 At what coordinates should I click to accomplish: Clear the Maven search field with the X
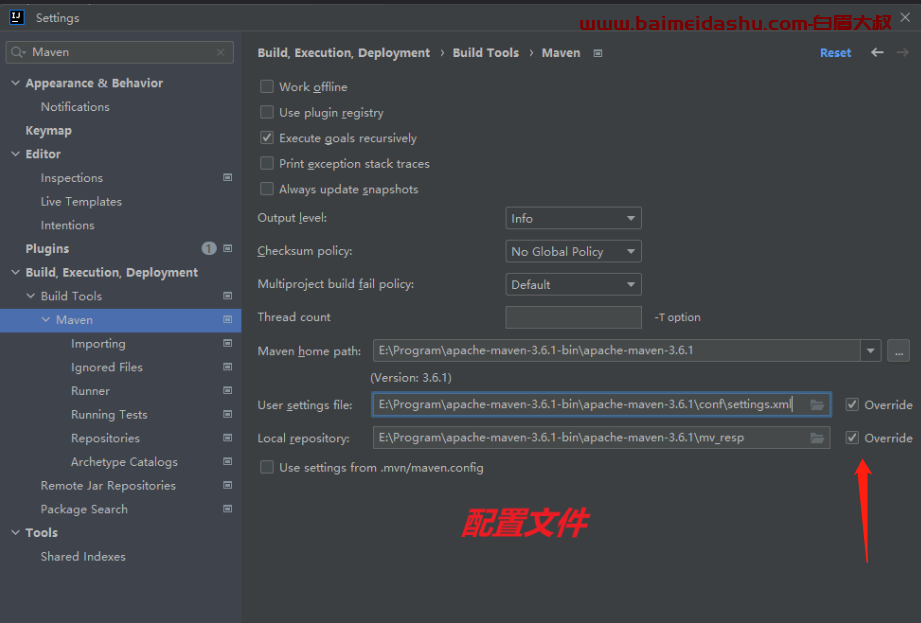point(220,52)
